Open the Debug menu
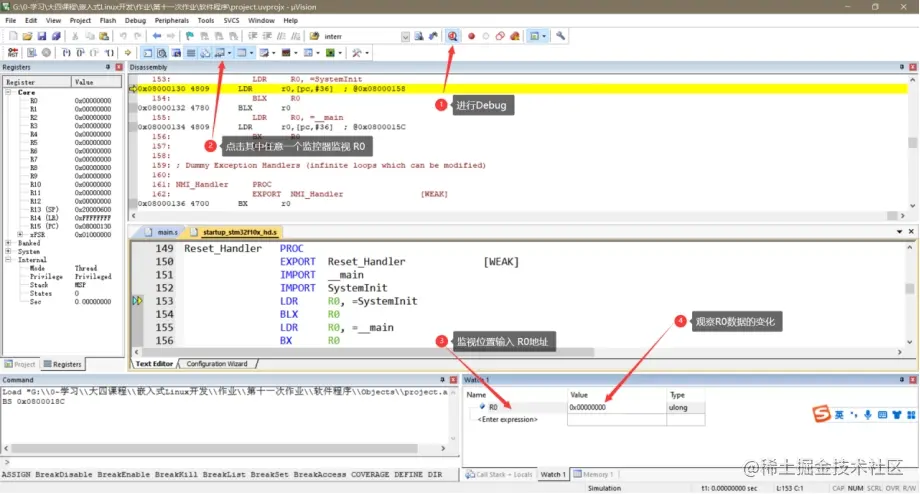 pos(135,21)
